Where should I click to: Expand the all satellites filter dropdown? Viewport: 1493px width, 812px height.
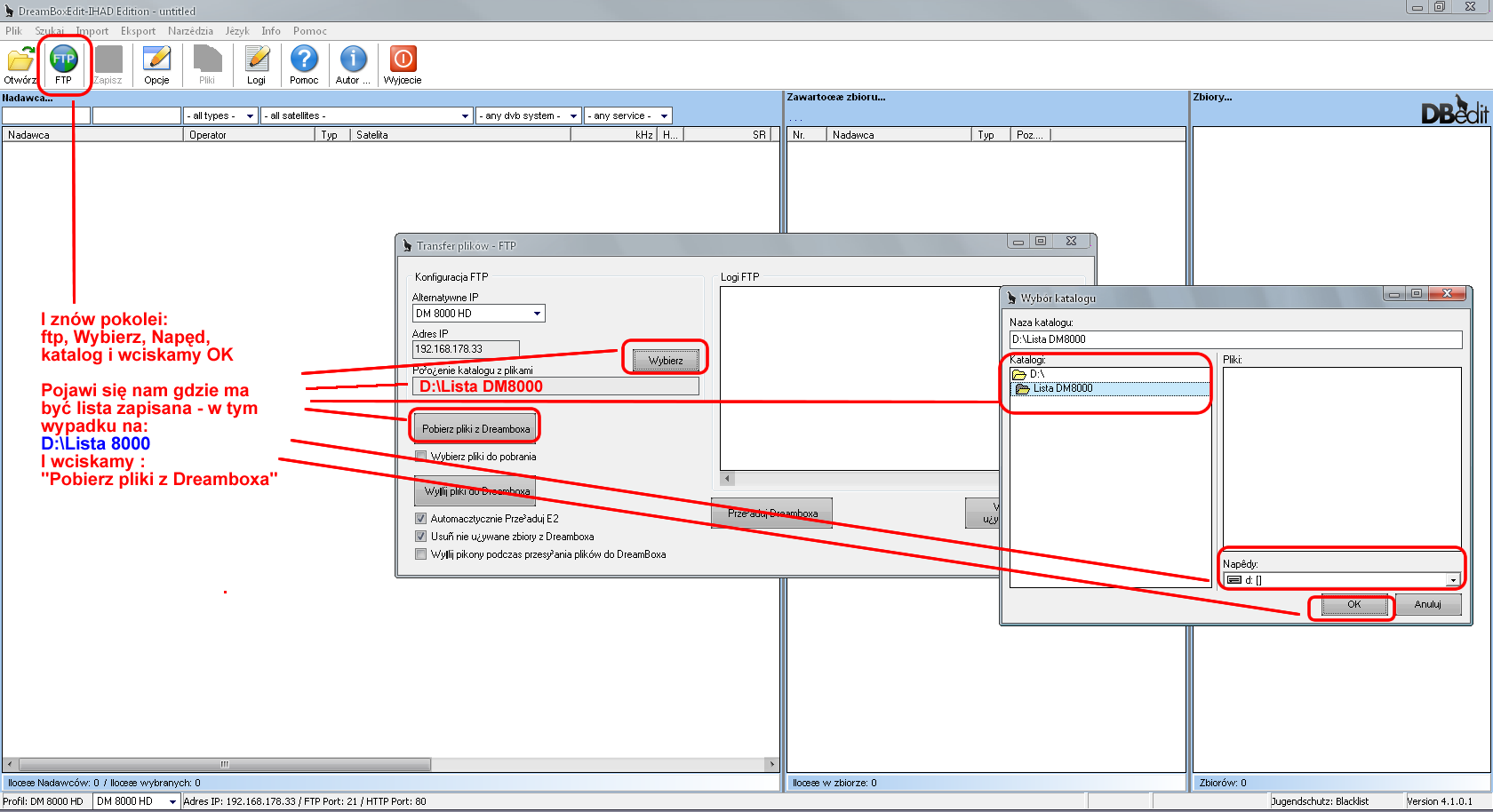coord(465,116)
